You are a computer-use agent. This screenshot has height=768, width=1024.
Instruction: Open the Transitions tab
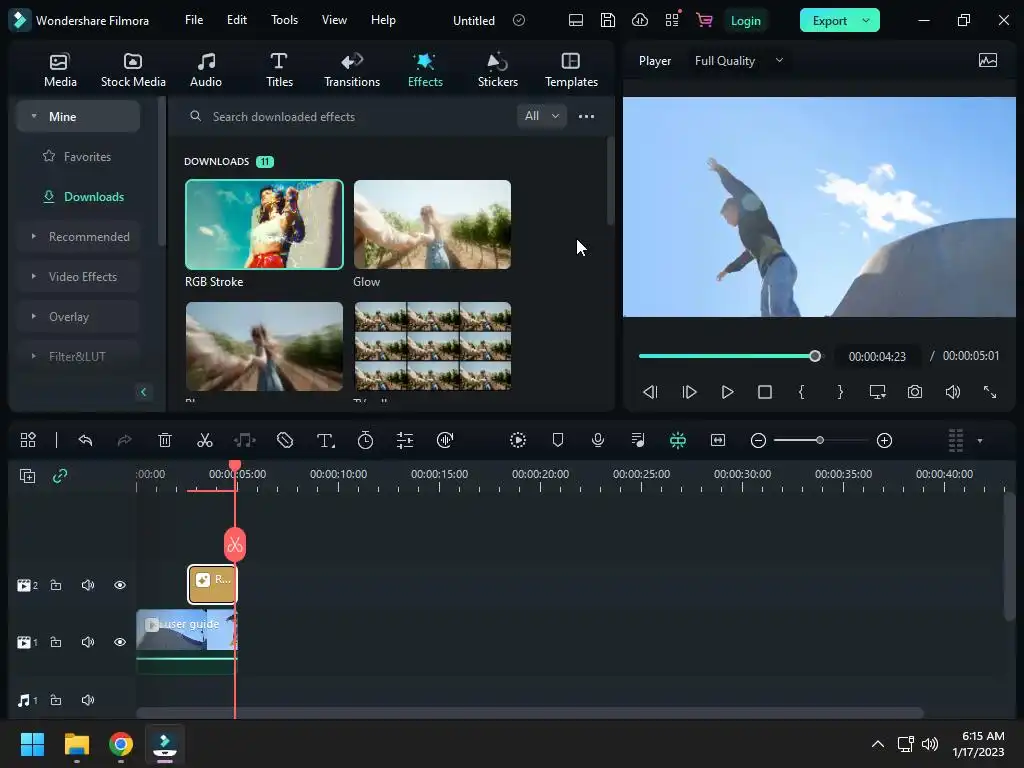click(352, 70)
